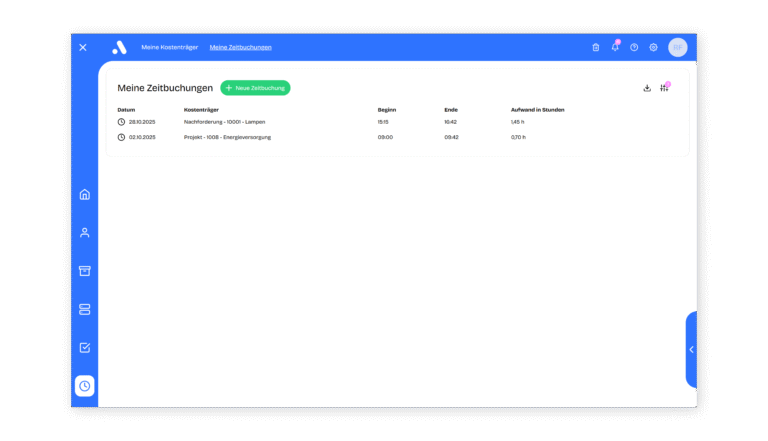
Task: Open the person icon in sidebar
Action: click(85, 232)
